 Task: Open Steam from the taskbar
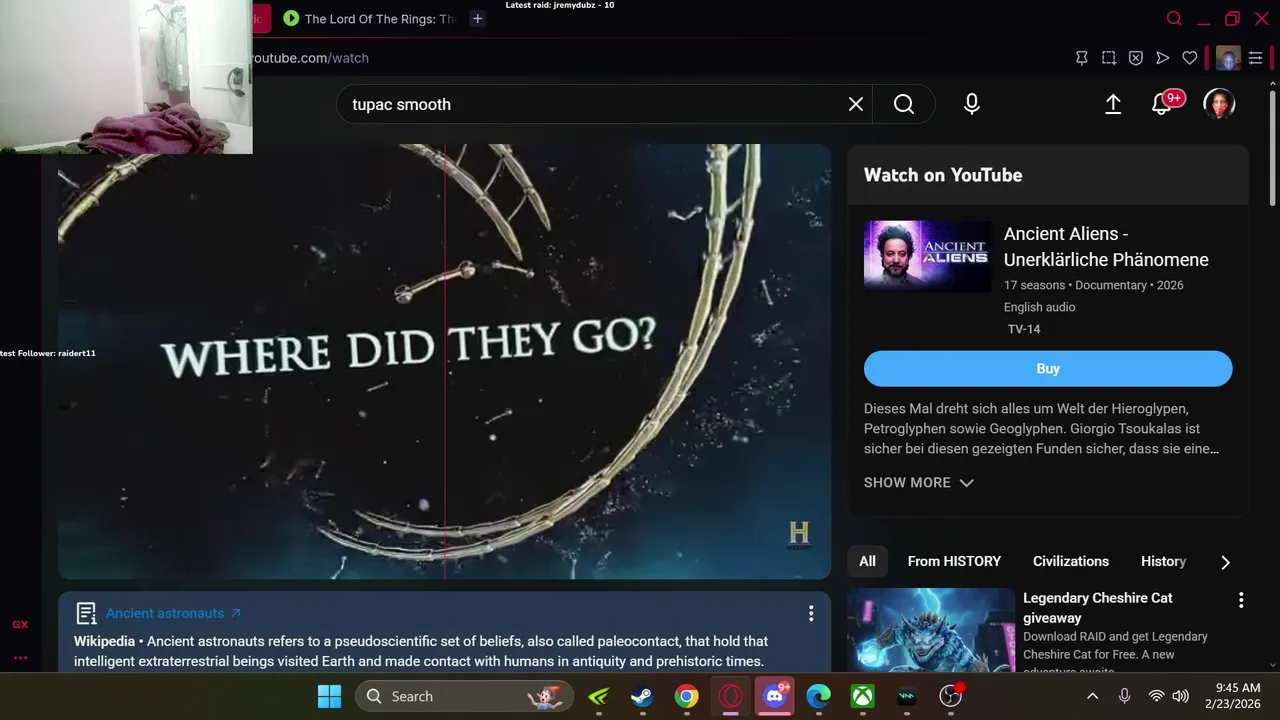coord(642,696)
